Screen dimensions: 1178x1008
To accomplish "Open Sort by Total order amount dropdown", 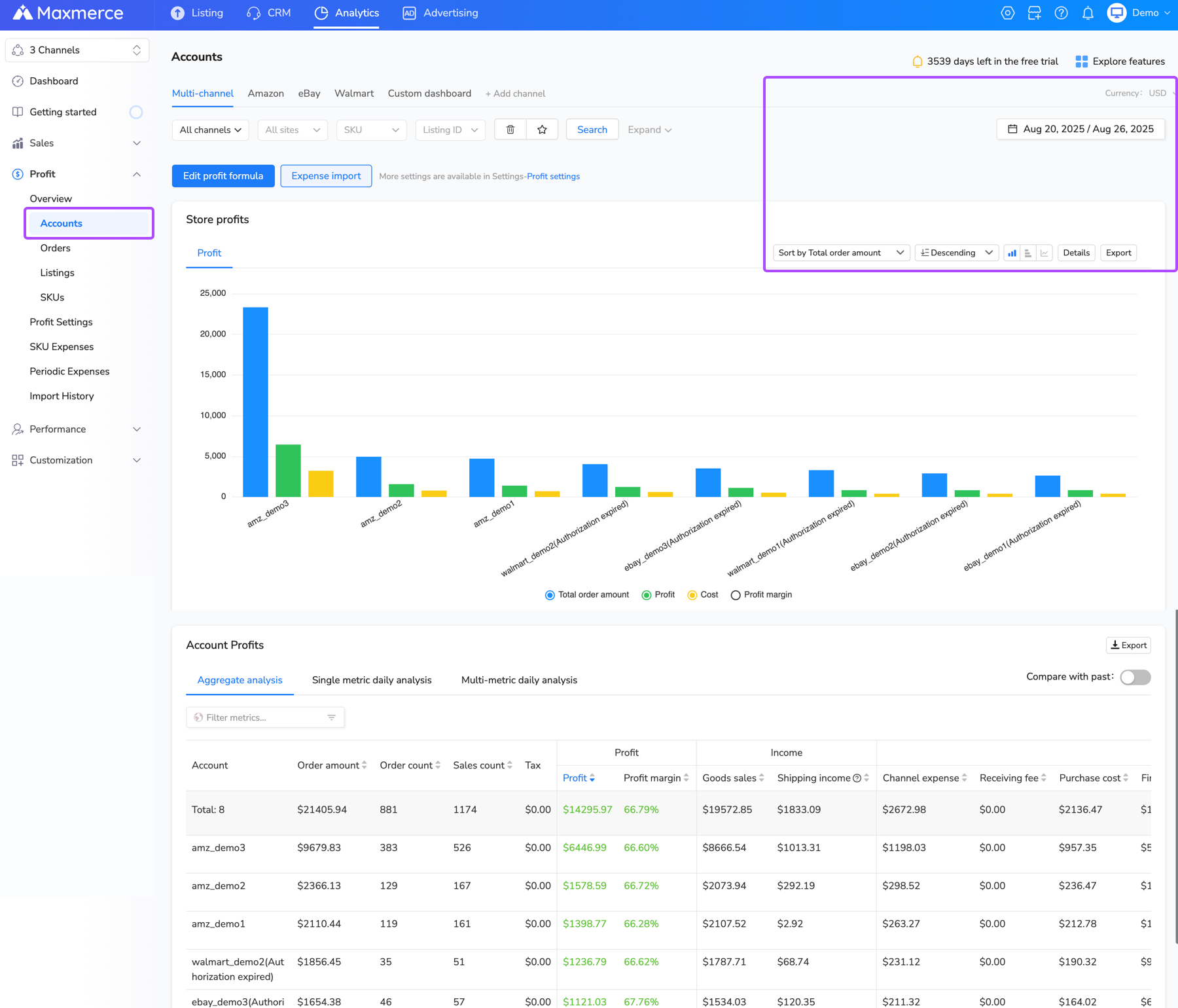I will 841,253.
